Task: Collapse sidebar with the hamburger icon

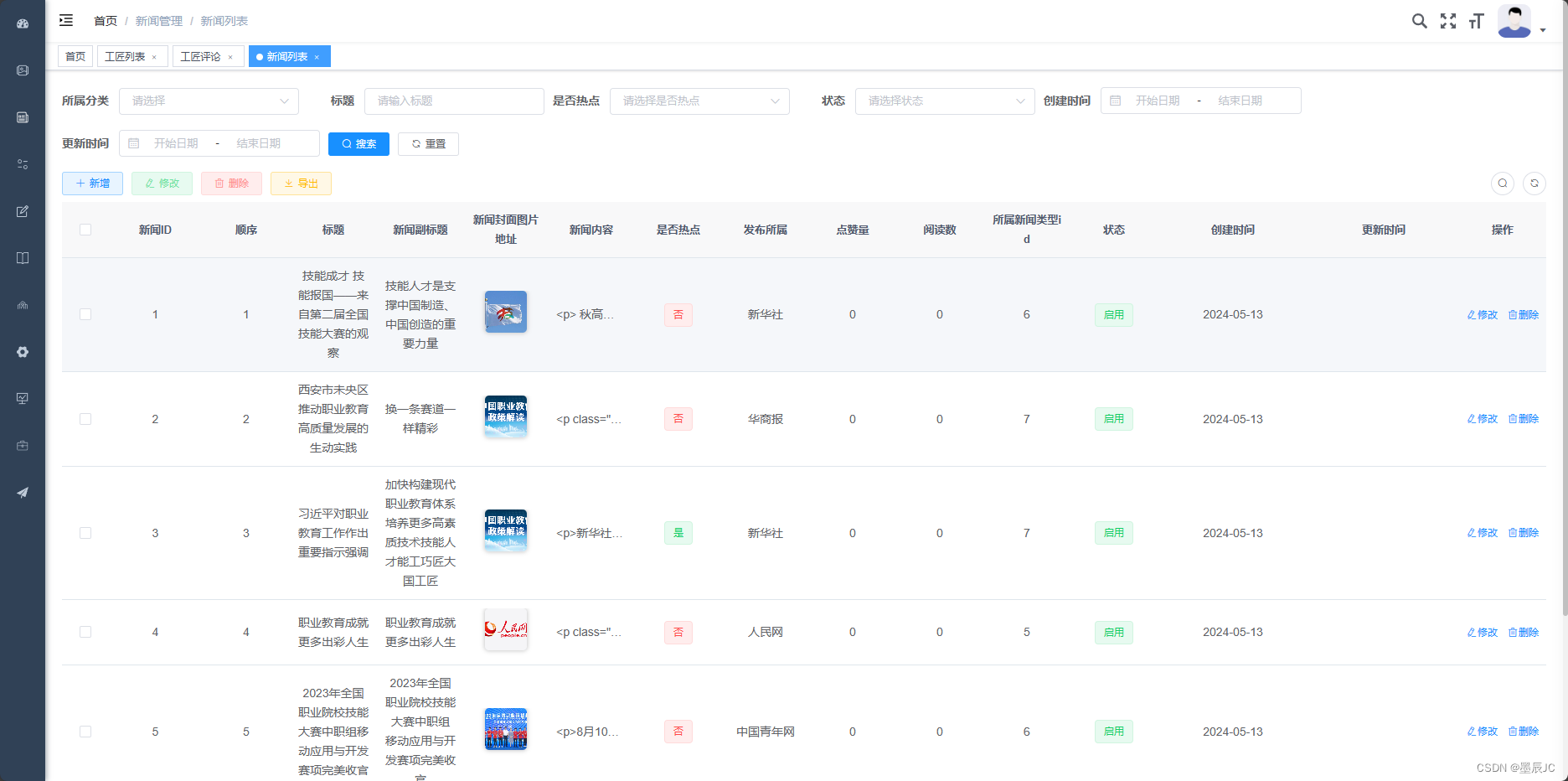Action: [x=66, y=20]
